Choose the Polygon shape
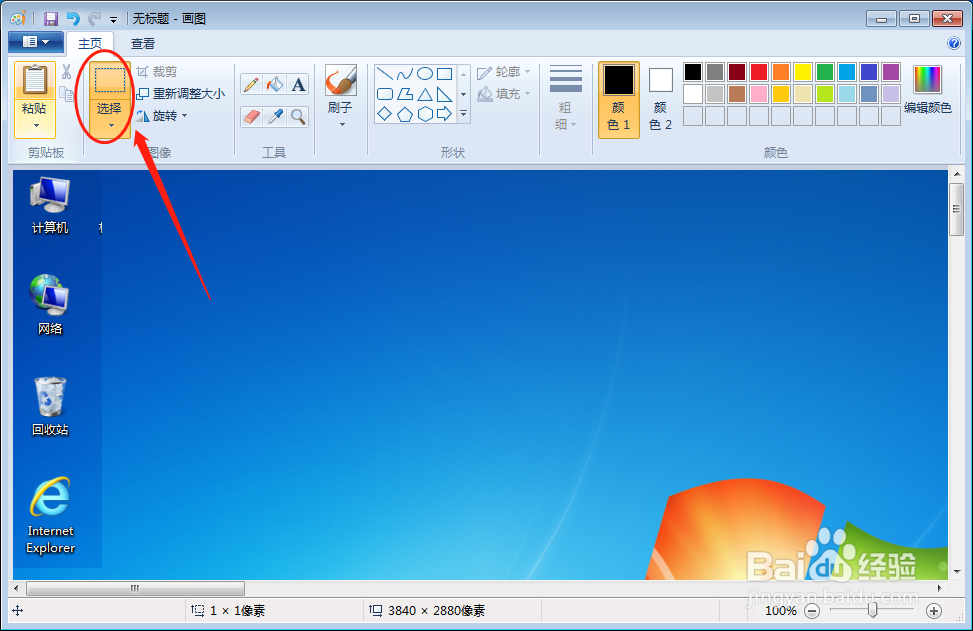The image size is (973, 631). [405, 94]
